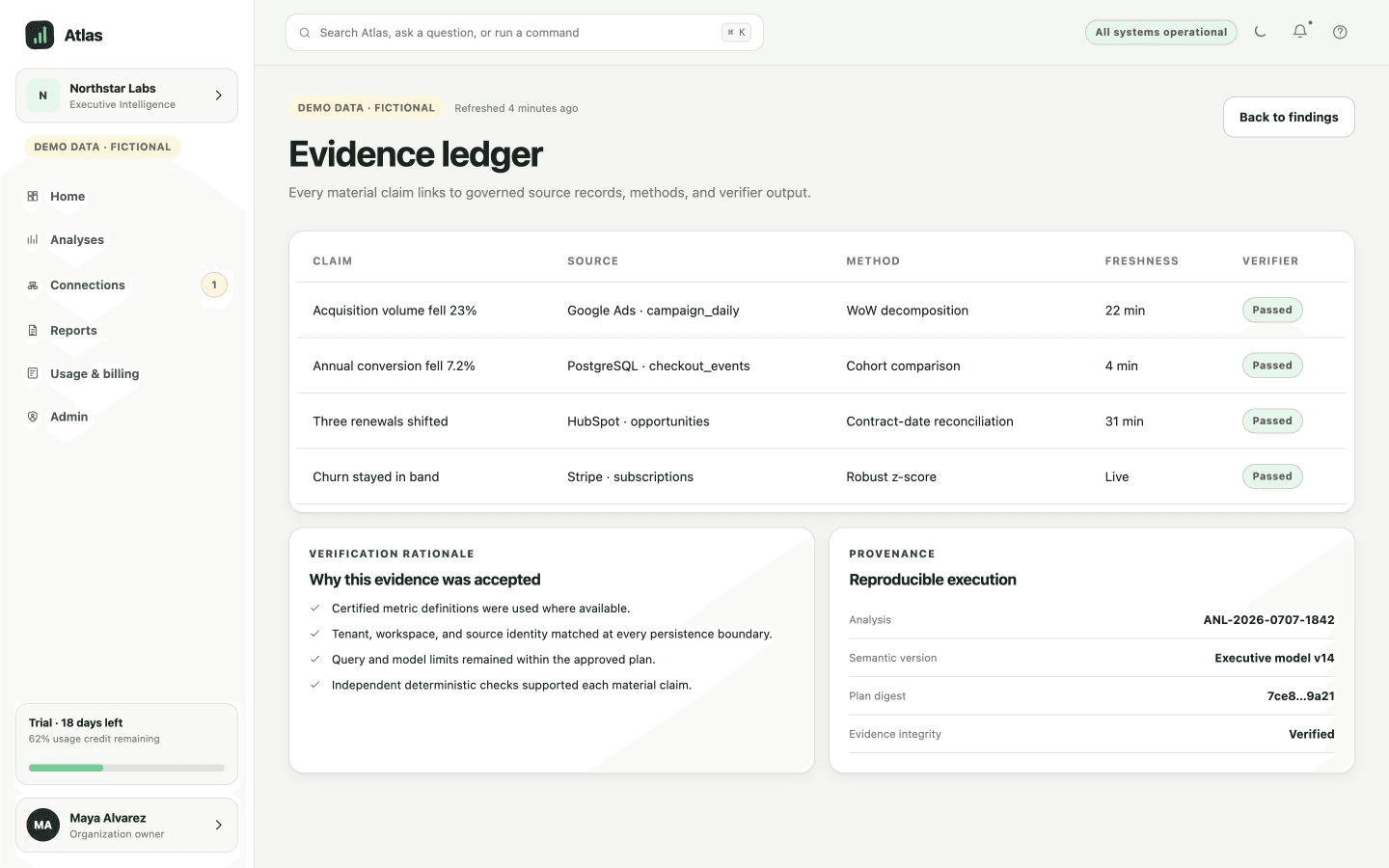Click 'Stripe · subscriptions' source cell
This screenshot has width=1389, height=868.
630,476
